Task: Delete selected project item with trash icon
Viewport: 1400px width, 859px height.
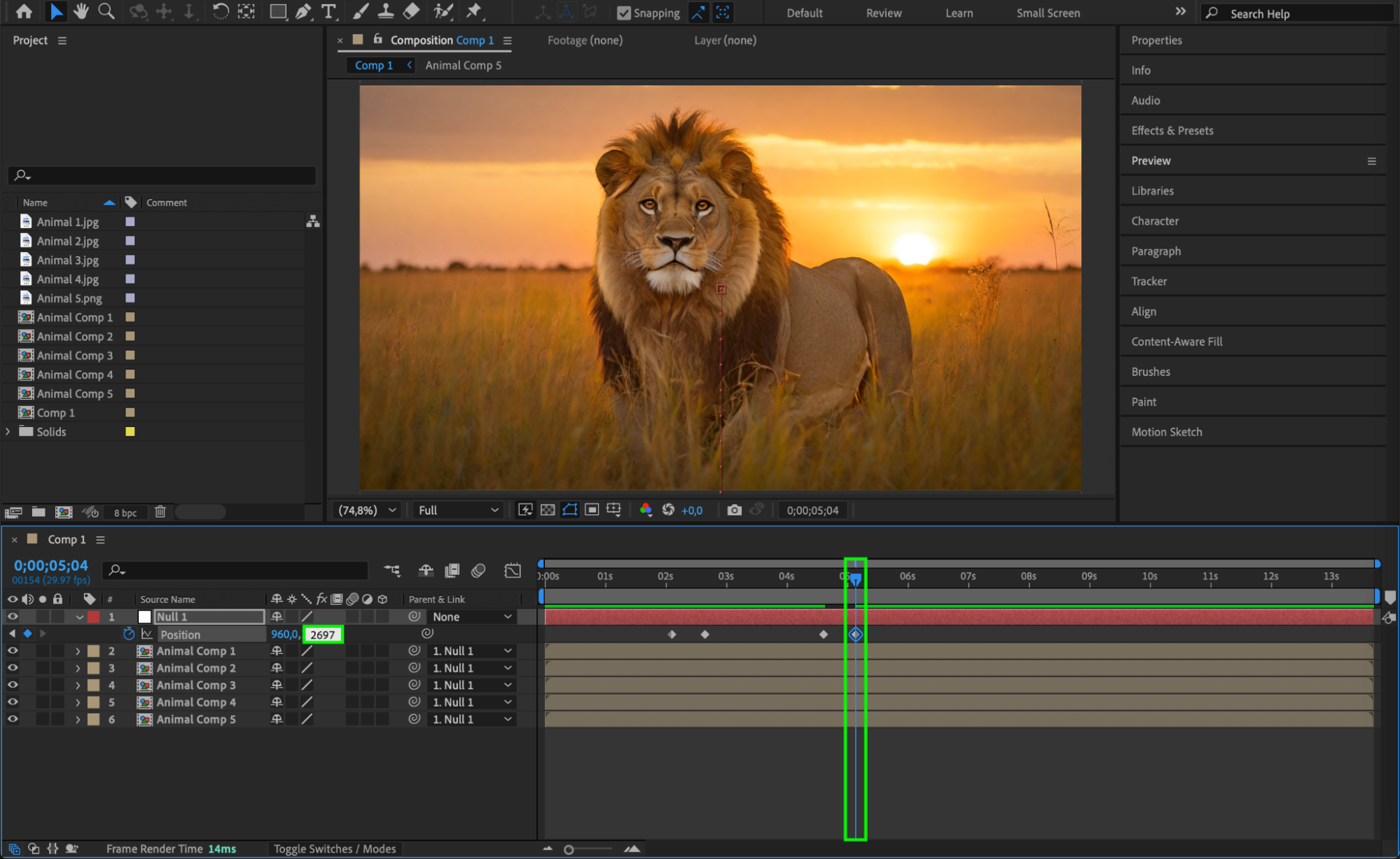Action: 160,512
